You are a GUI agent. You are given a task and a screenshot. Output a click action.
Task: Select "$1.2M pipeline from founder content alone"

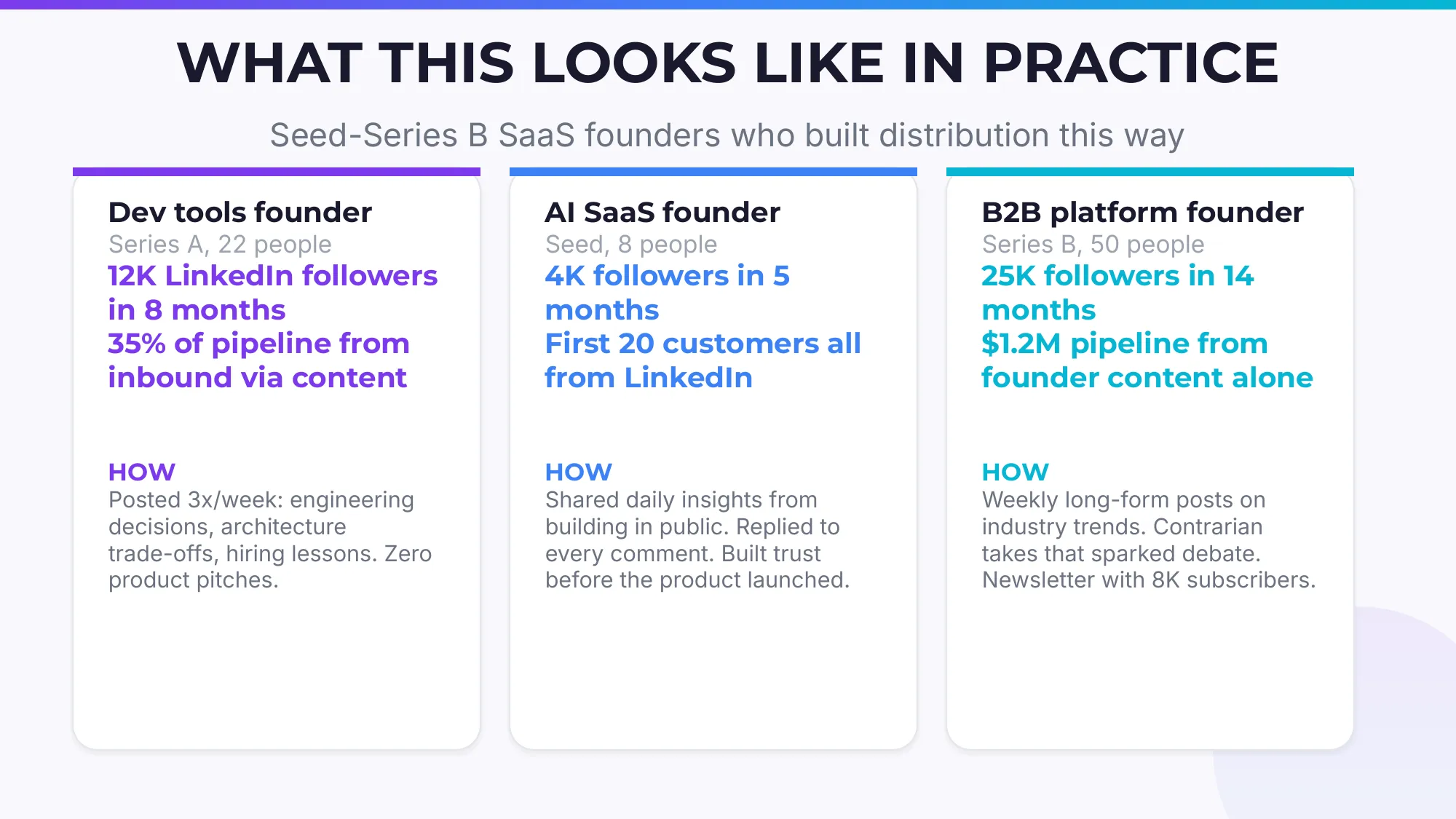point(1147,360)
